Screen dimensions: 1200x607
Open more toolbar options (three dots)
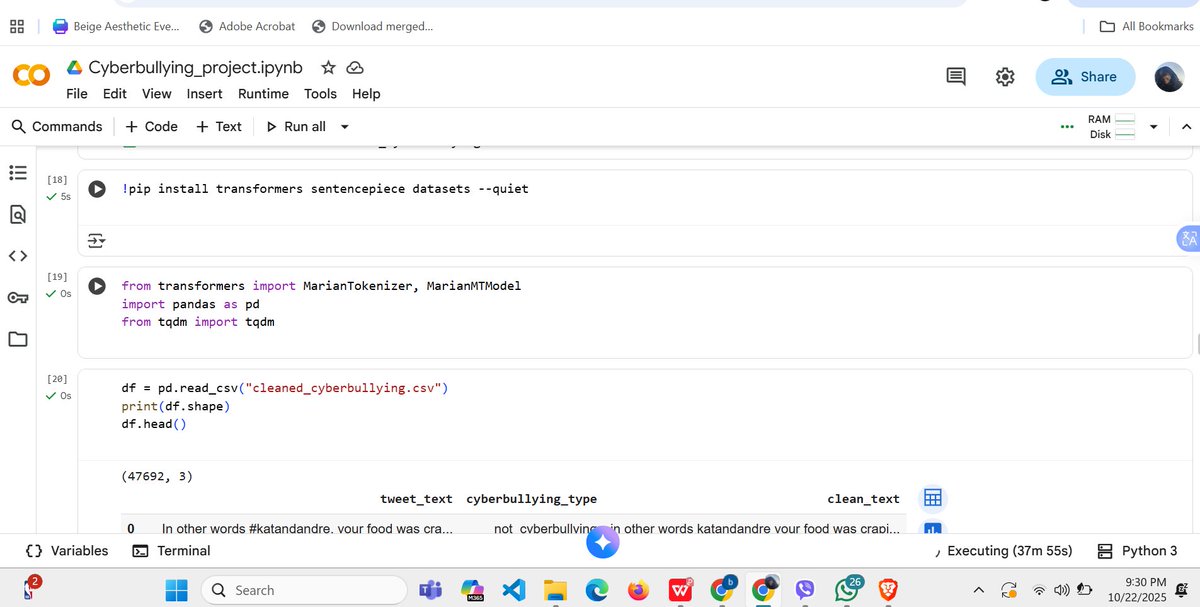[x=1068, y=127]
